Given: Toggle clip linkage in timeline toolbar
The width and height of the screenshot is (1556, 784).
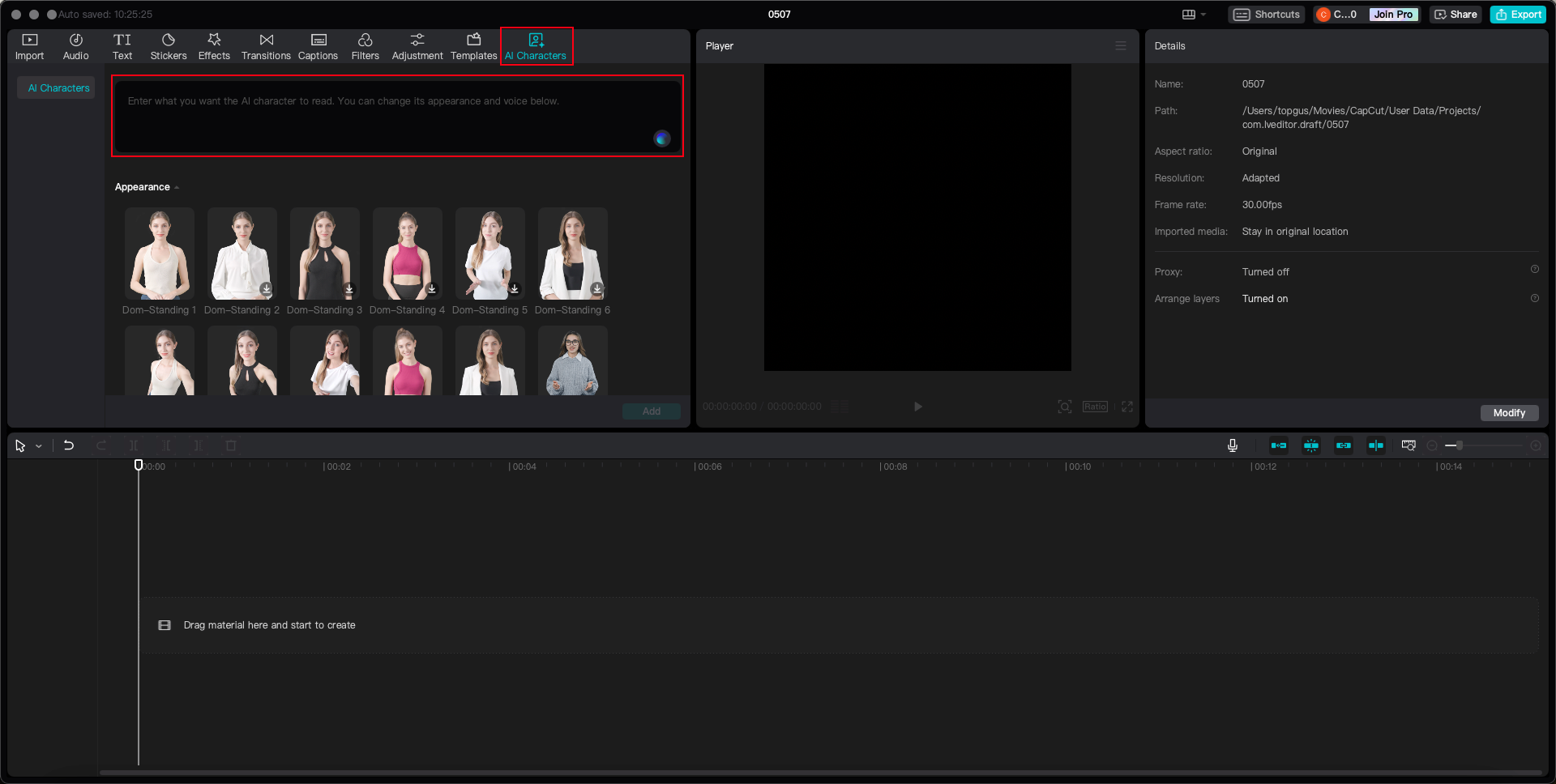Looking at the screenshot, I should tap(1344, 445).
